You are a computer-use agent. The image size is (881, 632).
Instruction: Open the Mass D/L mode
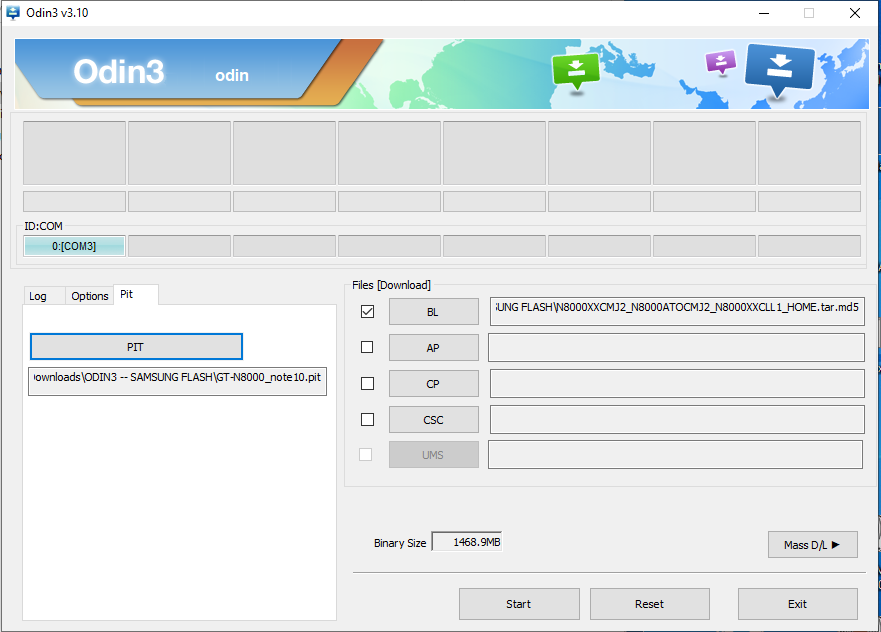coord(812,544)
